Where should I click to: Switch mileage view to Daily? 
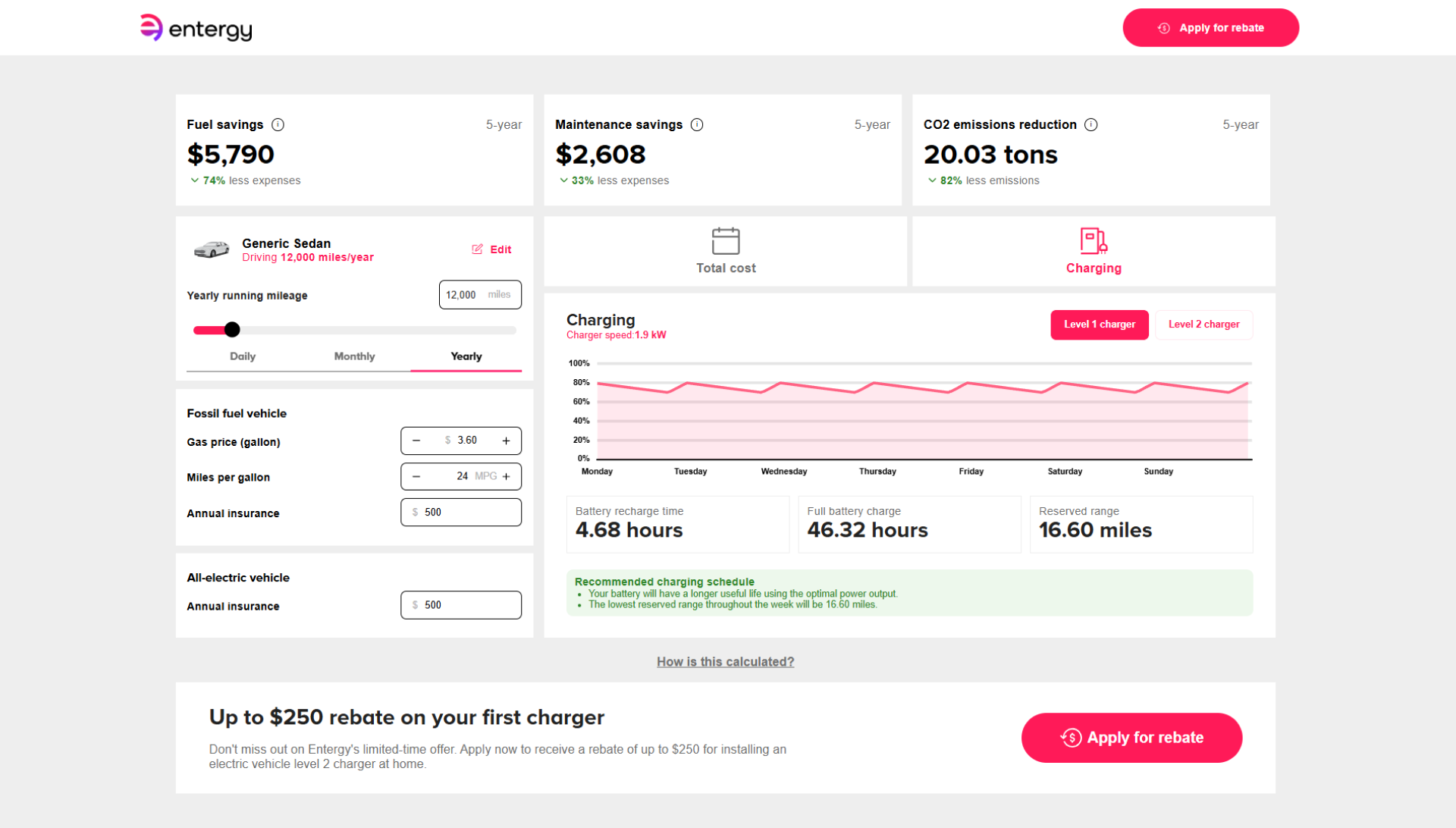click(243, 356)
